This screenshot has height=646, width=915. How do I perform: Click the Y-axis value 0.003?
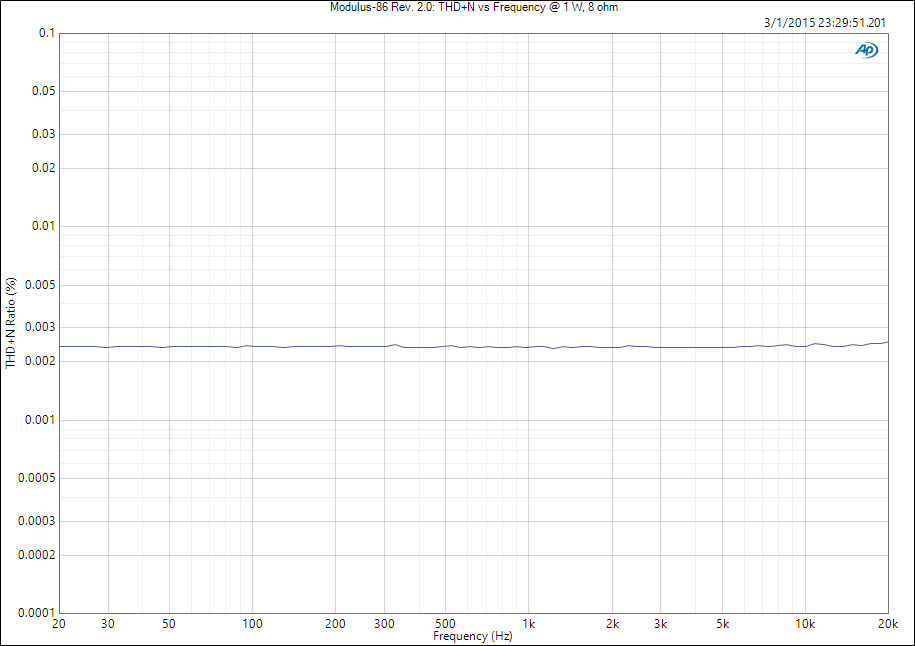coord(40,327)
